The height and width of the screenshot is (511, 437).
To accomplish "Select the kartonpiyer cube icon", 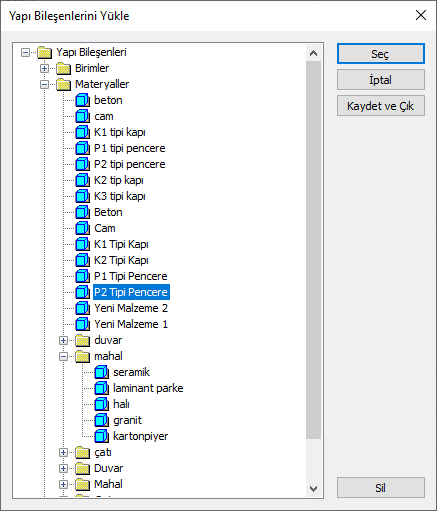I will 101,436.
